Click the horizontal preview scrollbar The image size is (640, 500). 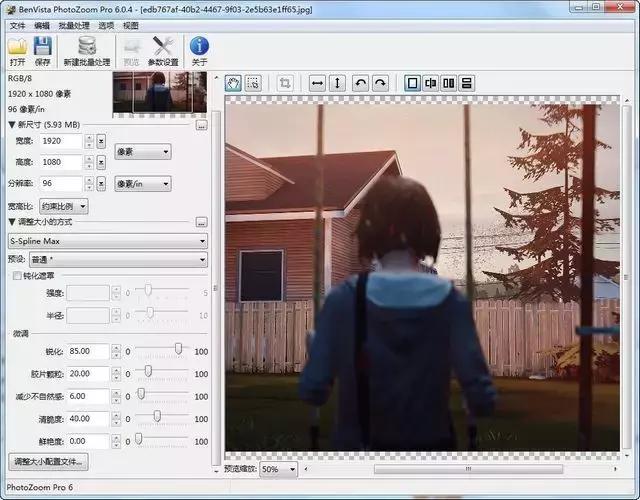click(468, 469)
